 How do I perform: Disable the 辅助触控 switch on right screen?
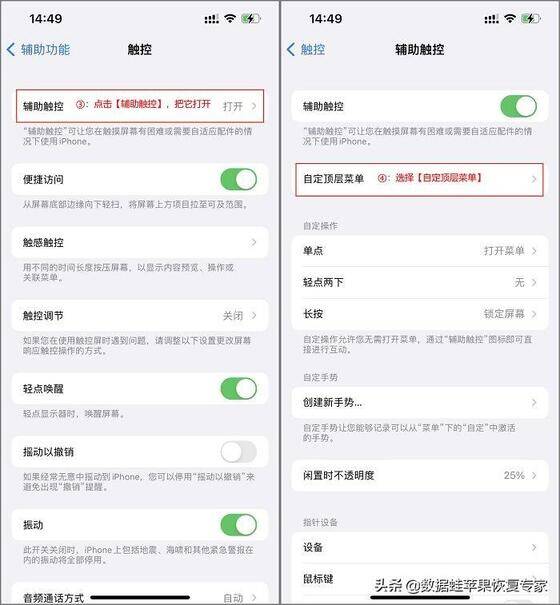pos(518,106)
